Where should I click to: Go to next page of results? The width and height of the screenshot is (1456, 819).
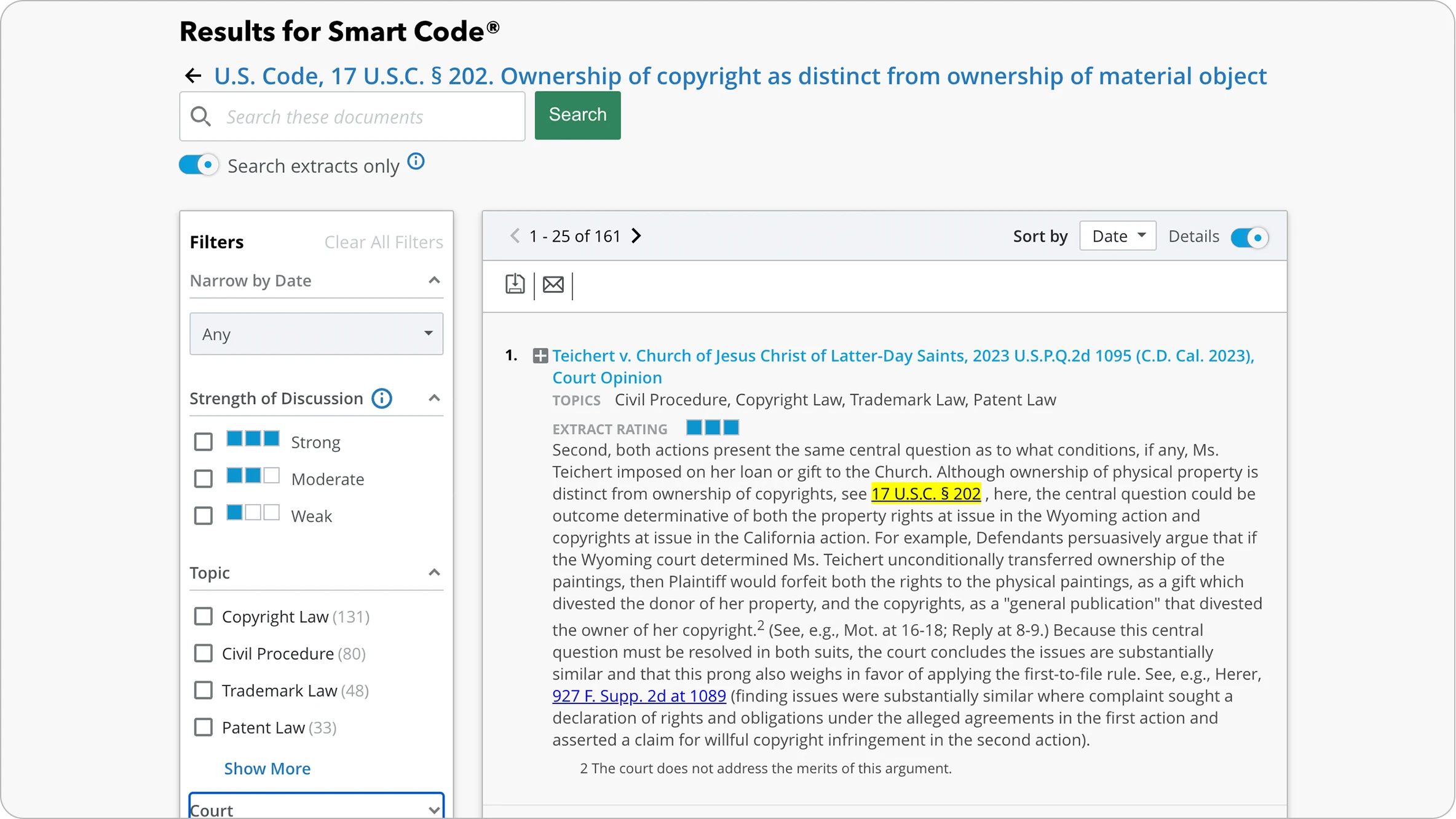pyautogui.click(x=637, y=236)
